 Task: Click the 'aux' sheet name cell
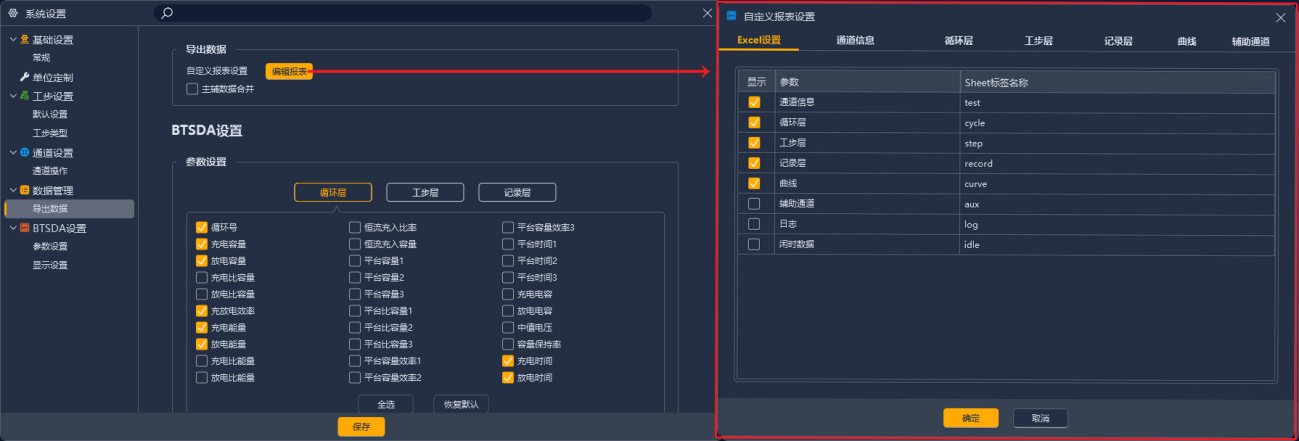pos(1117,204)
